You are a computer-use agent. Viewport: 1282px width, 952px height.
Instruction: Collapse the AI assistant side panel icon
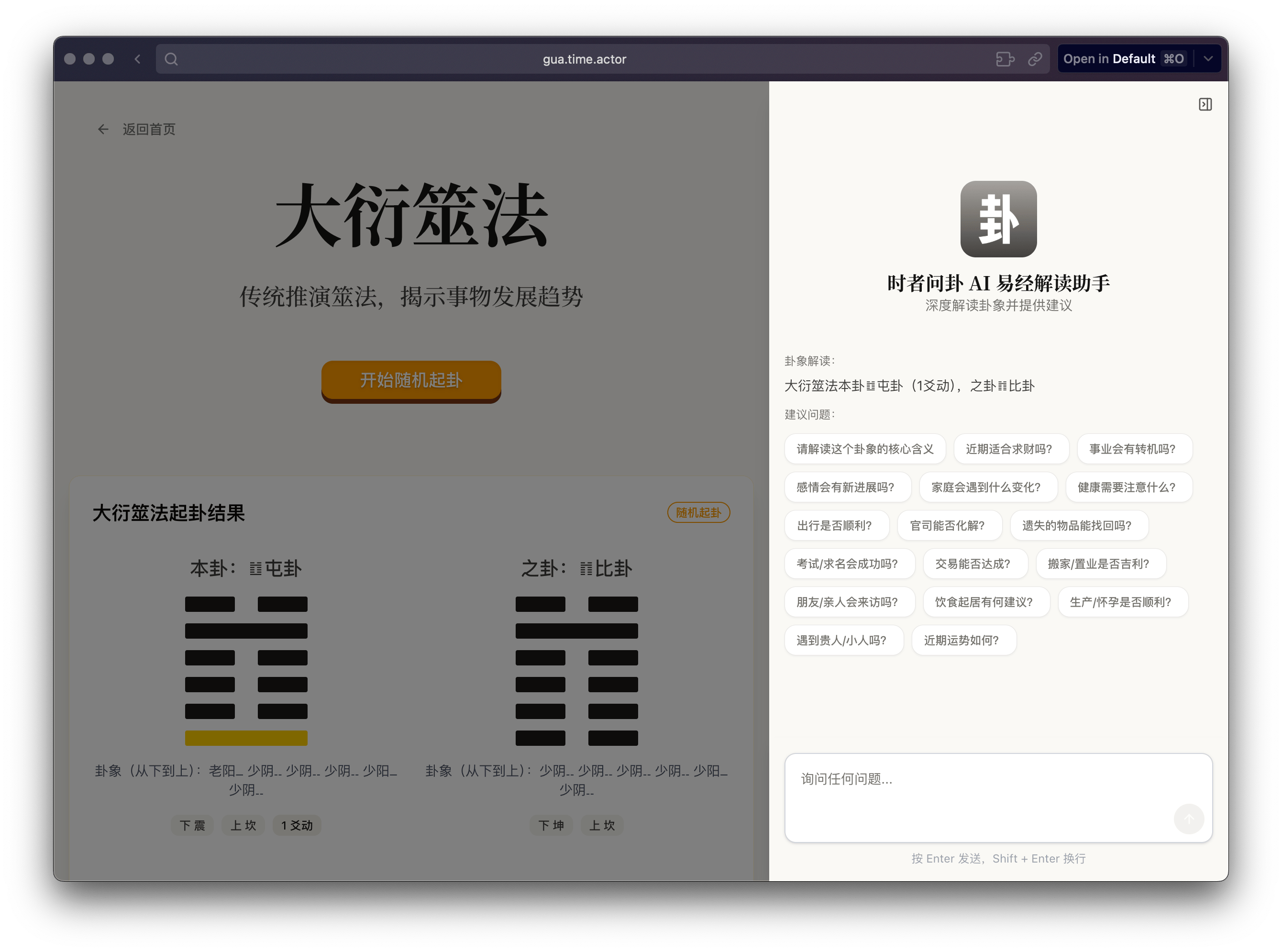point(1205,104)
